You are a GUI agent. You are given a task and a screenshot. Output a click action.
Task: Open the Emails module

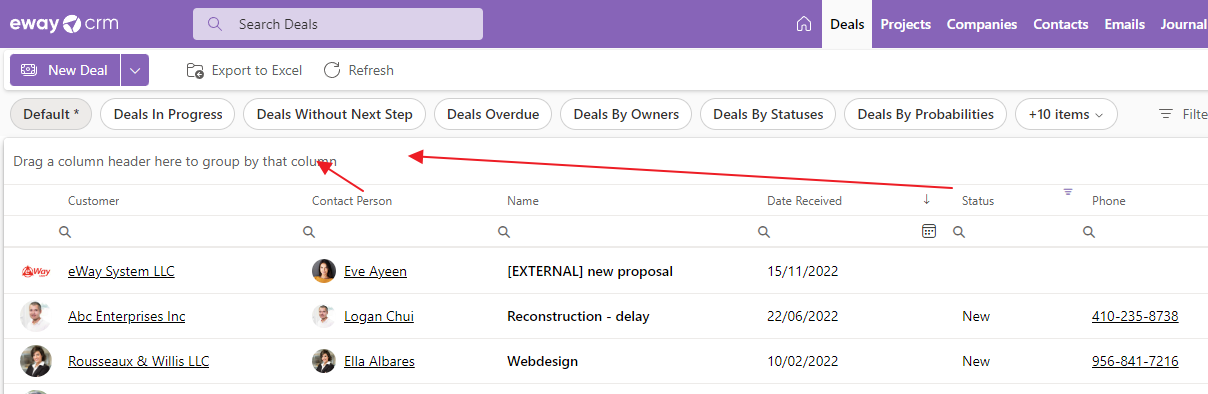coord(1125,24)
